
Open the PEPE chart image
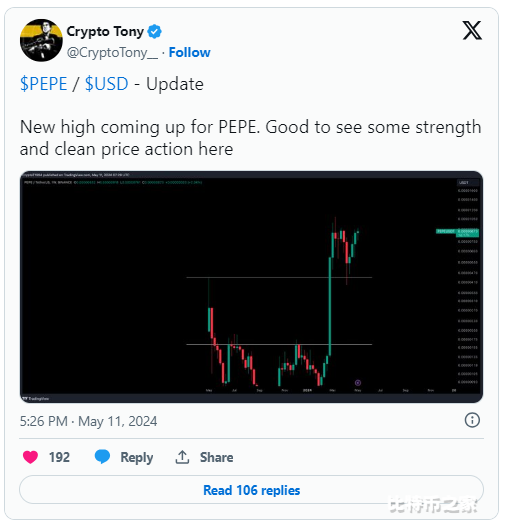[x=253, y=289]
